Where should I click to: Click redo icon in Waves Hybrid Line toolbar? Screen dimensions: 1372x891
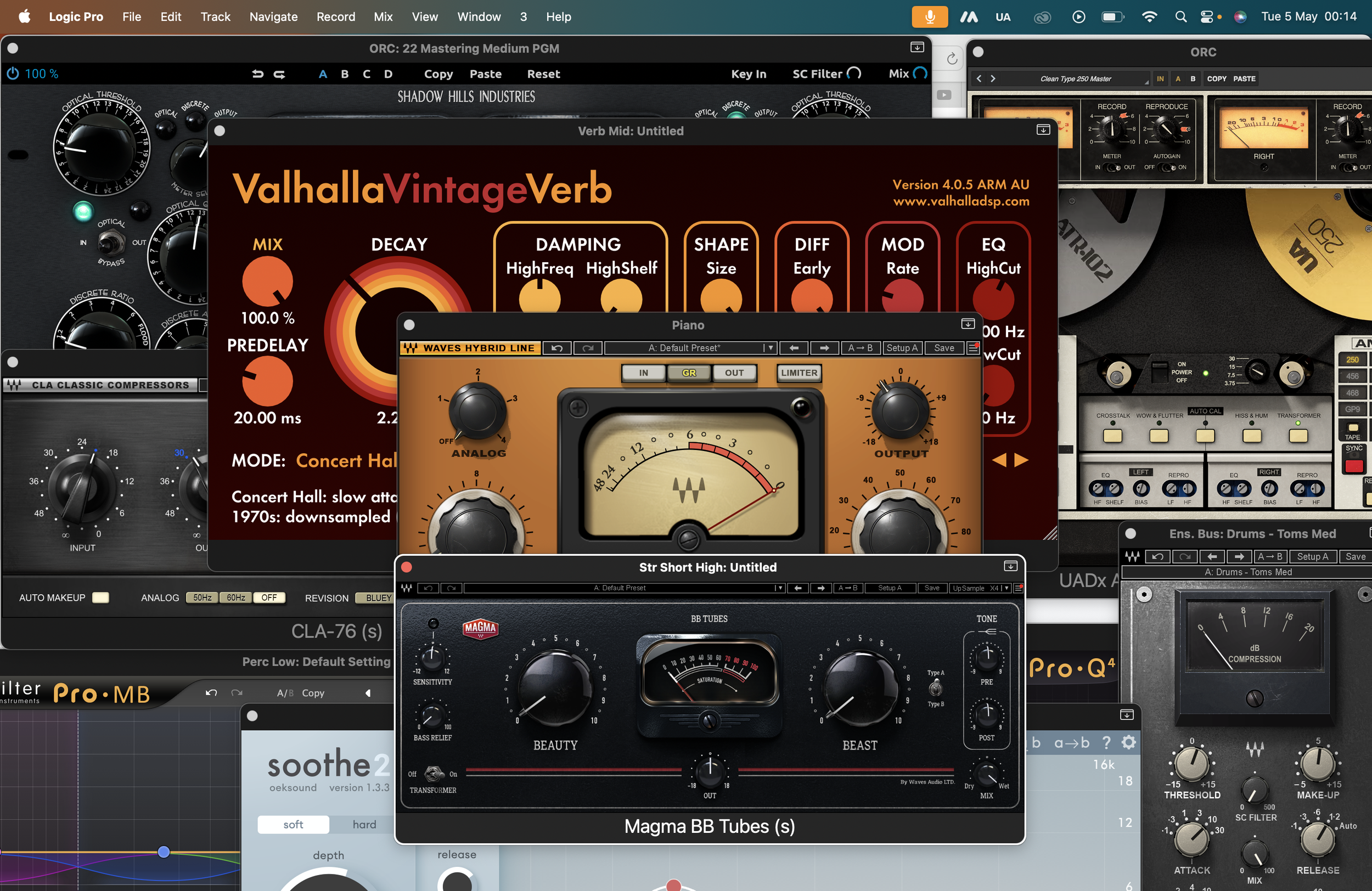pos(588,348)
